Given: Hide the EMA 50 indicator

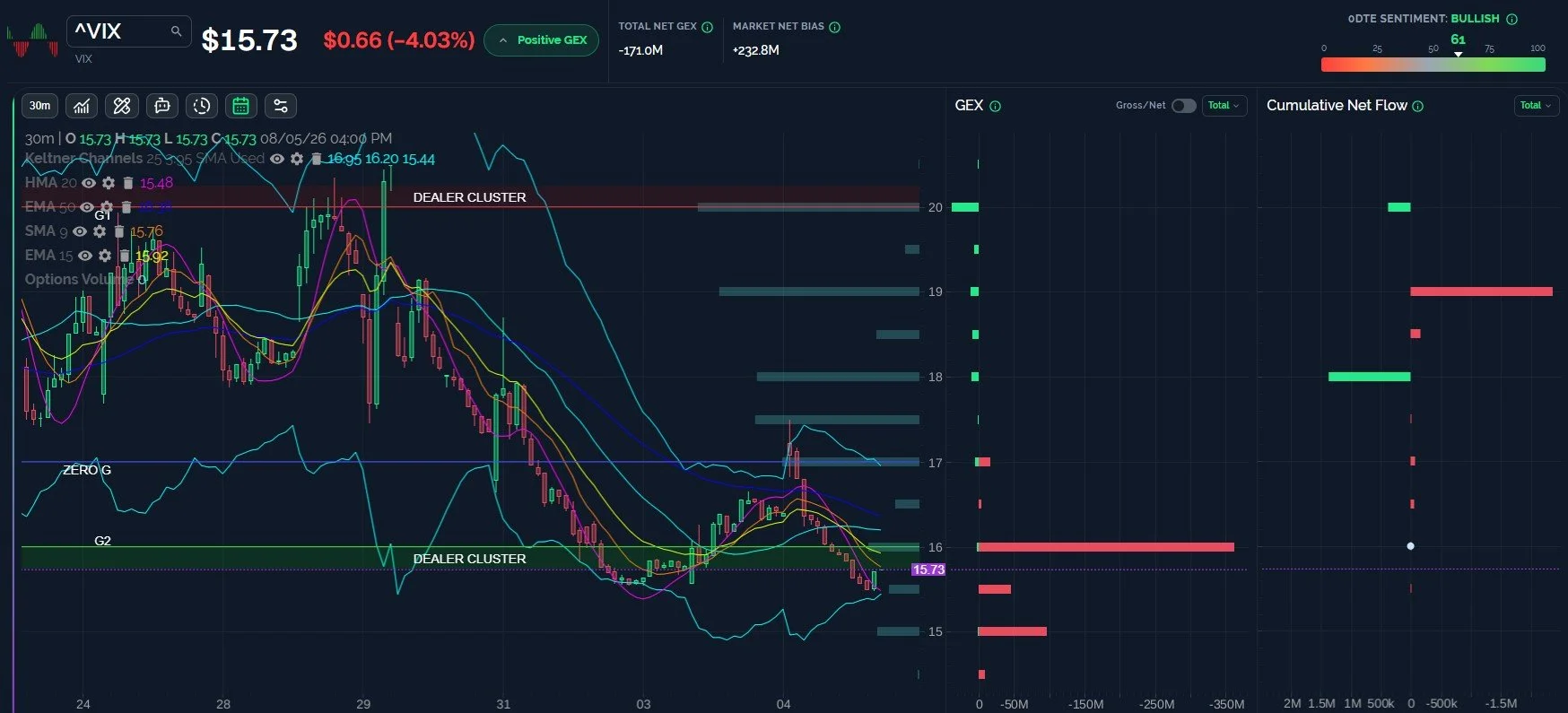Looking at the screenshot, I should 87,207.
